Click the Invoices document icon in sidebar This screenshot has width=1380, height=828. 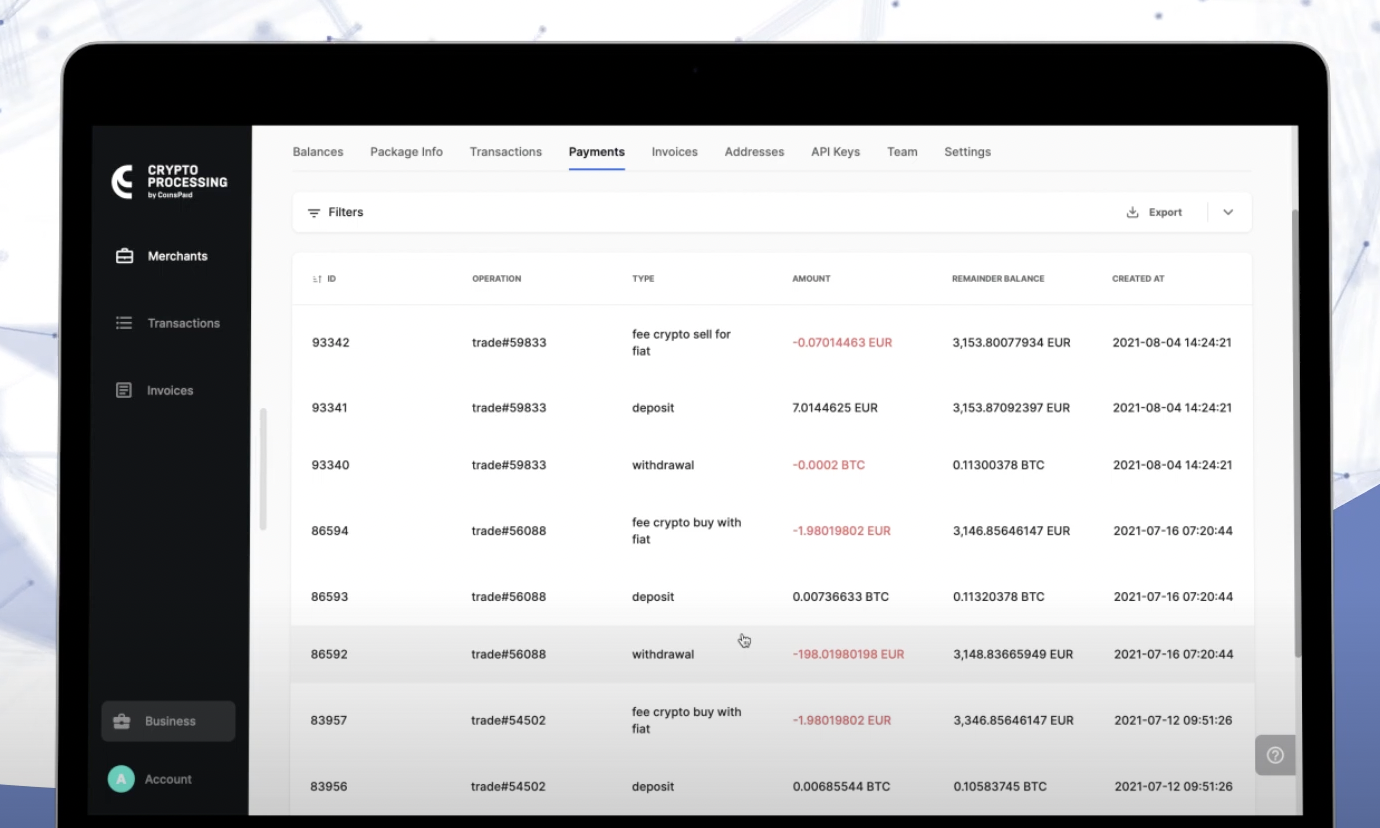(124, 390)
